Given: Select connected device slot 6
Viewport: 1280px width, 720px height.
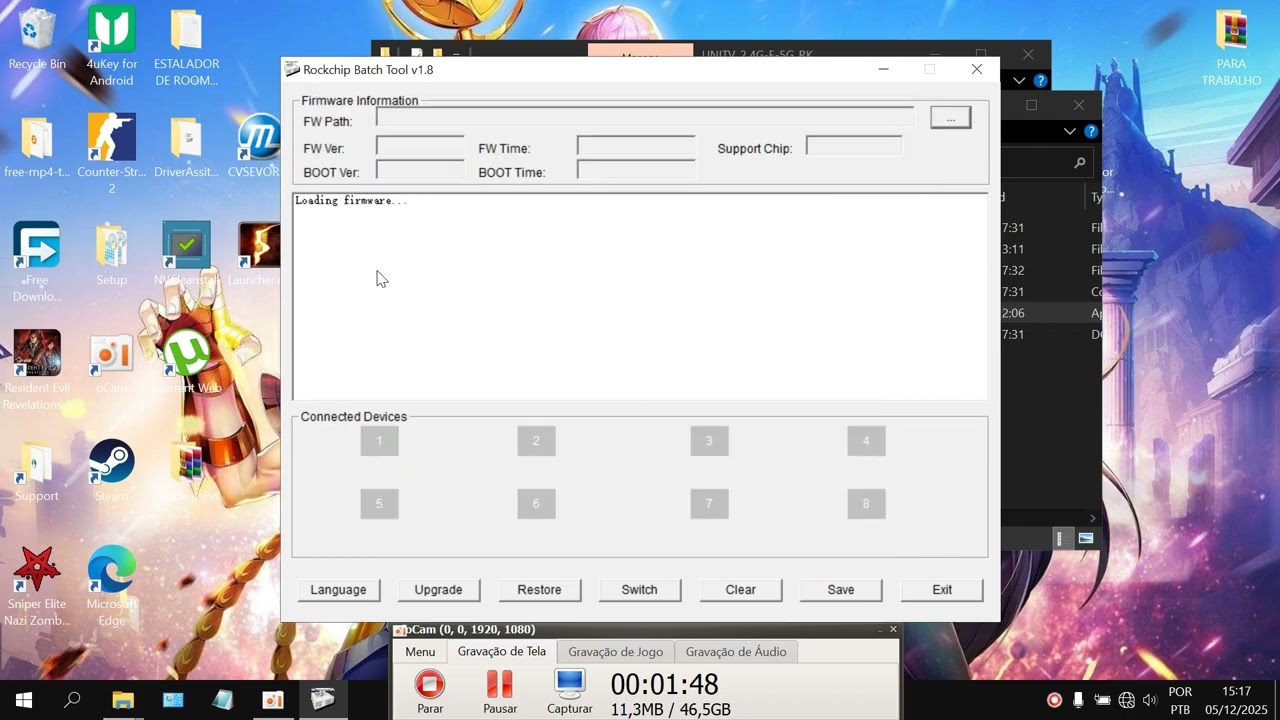Looking at the screenshot, I should pos(536,504).
